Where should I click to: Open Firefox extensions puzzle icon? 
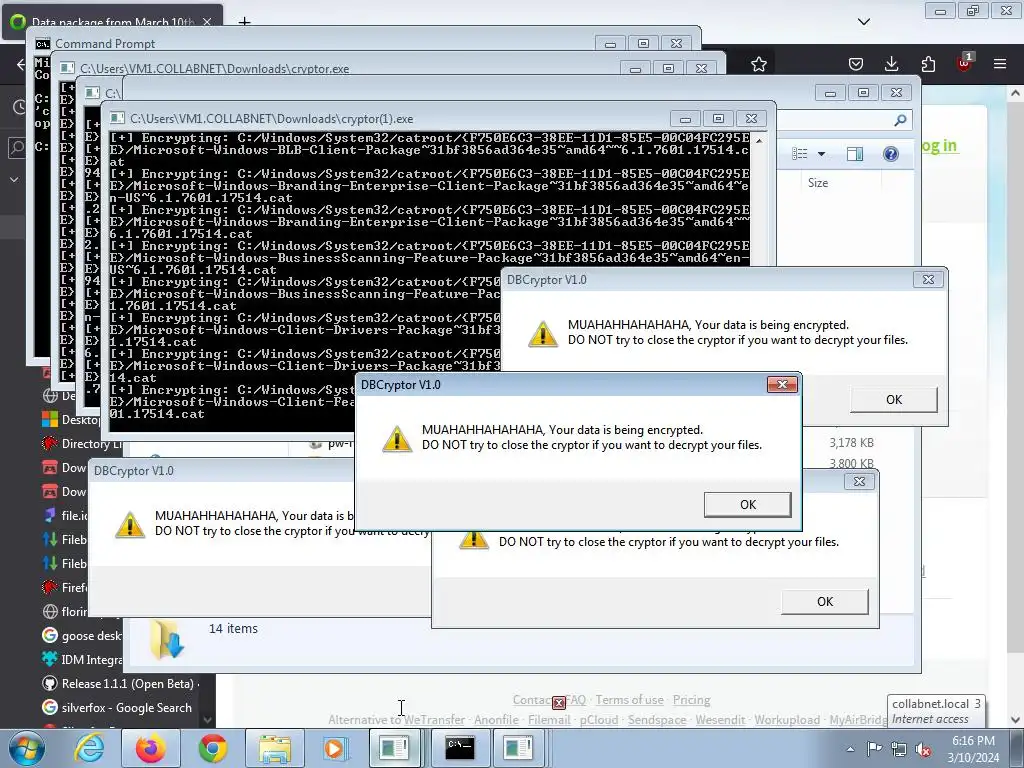click(x=928, y=64)
